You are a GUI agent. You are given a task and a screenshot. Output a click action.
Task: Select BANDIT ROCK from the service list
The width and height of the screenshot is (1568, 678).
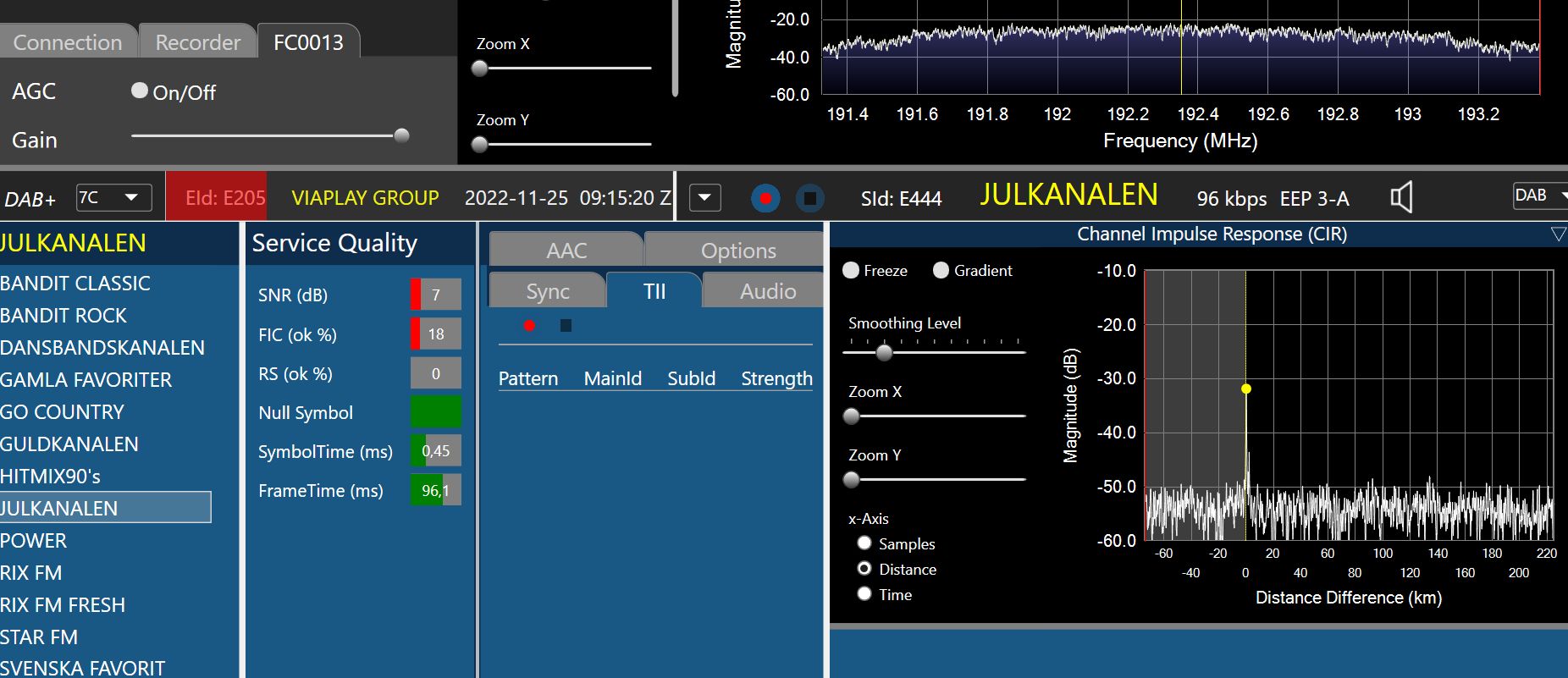tap(63, 316)
